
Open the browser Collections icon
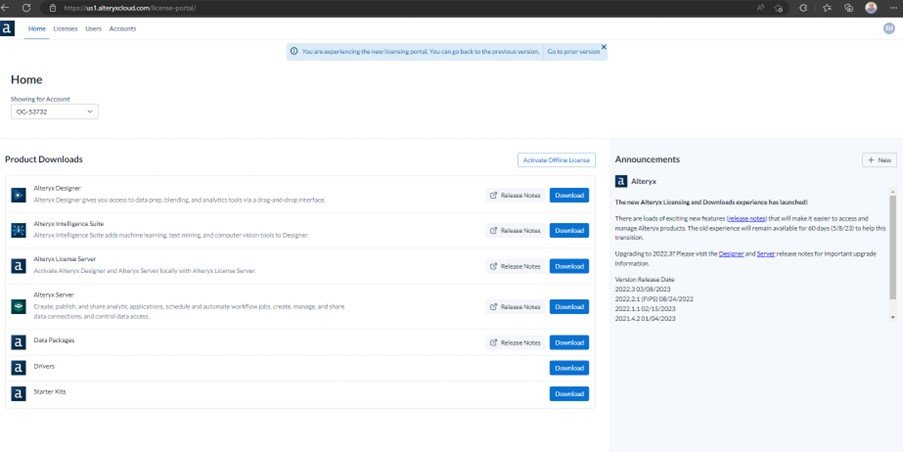pos(848,8)
